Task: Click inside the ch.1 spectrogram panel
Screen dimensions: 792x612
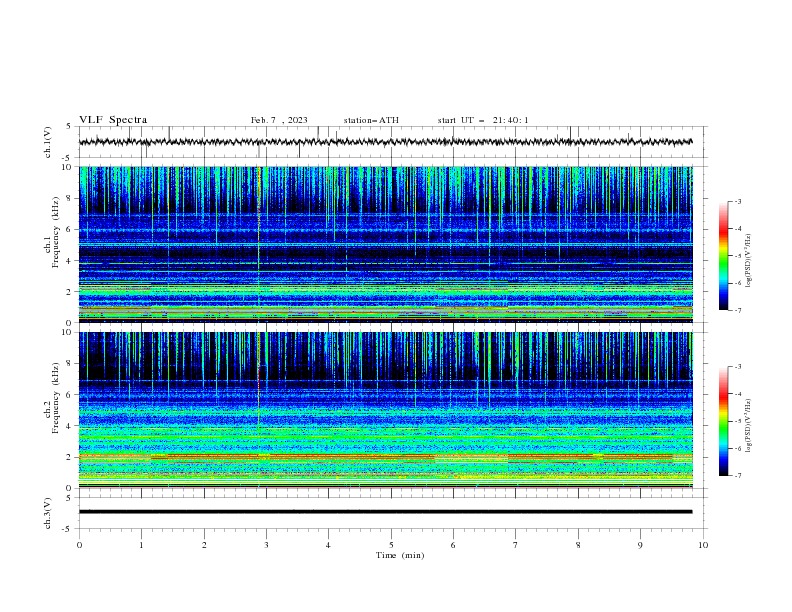Action: pyautogui.click(x=385, y=244)
